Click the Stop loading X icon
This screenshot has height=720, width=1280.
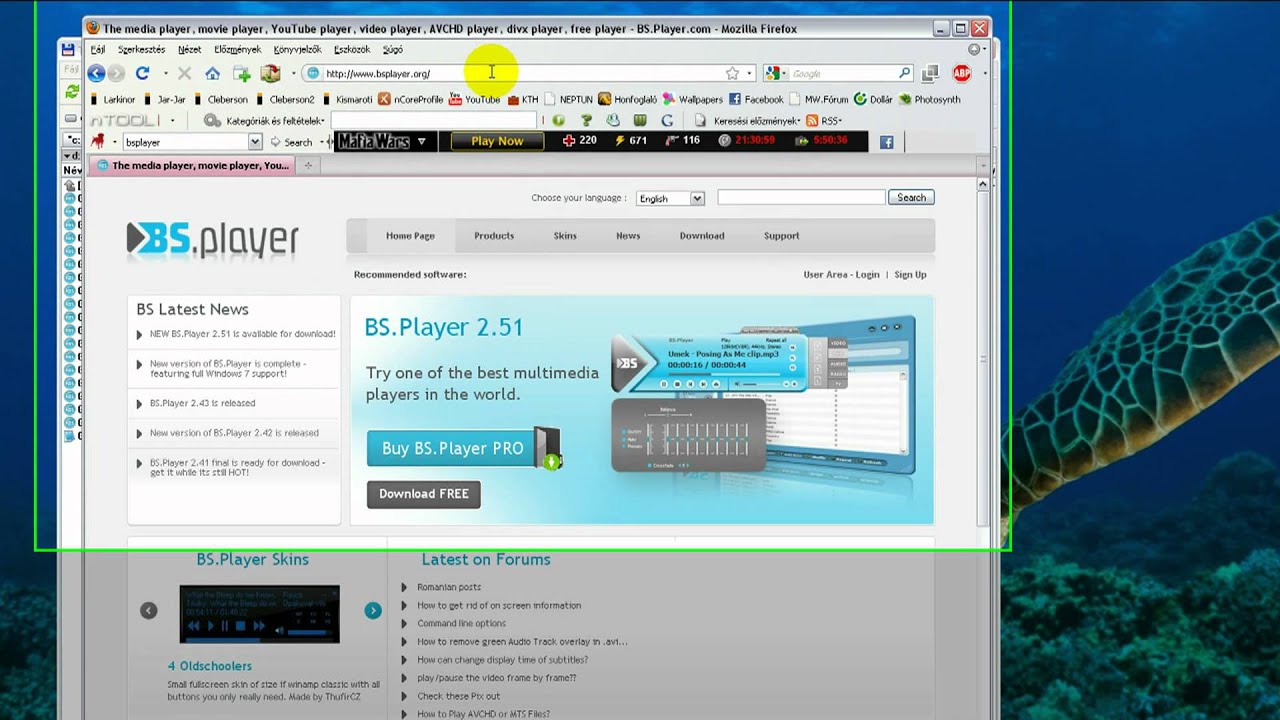pyautogui.click(x=184, y=73)
